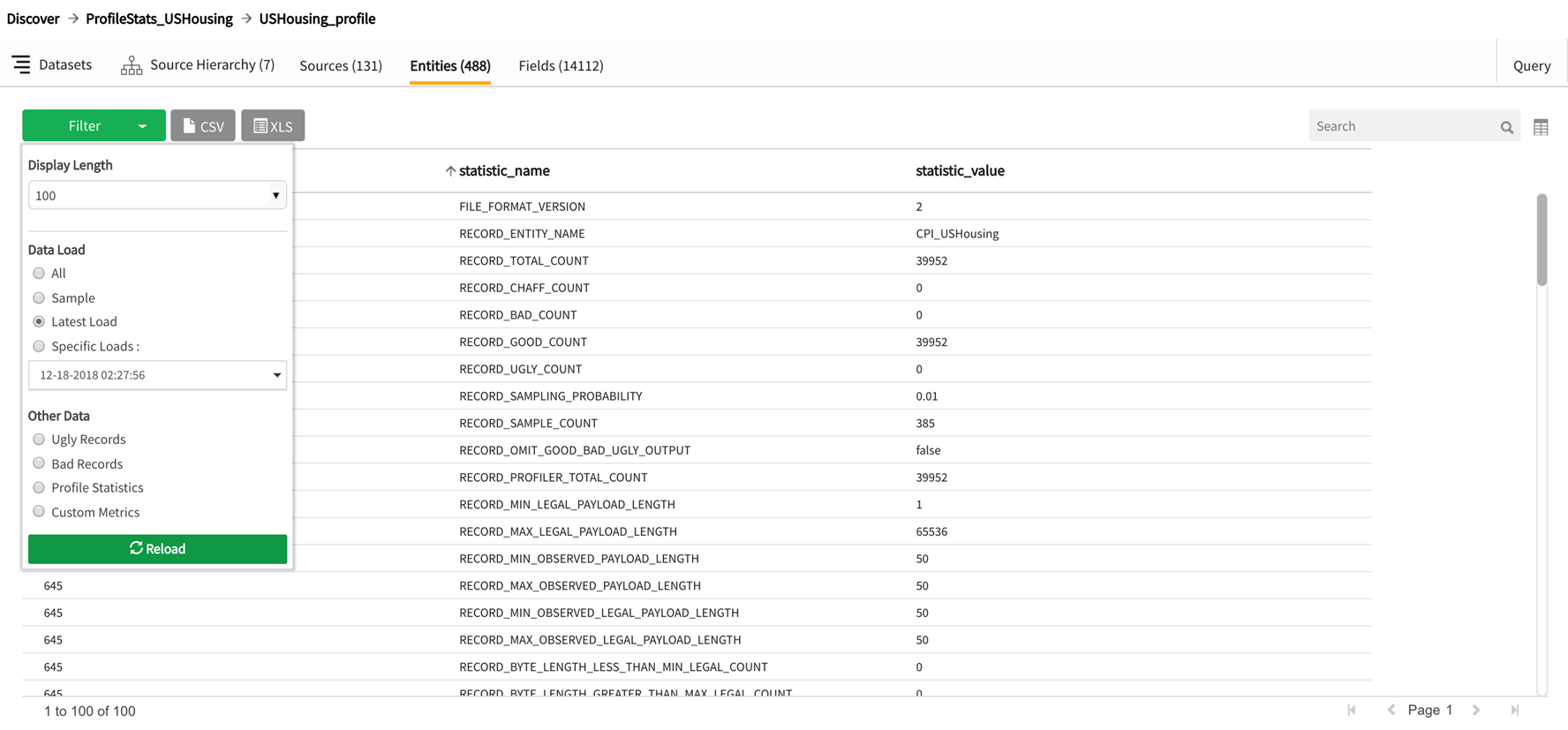Select the RECORD_BYTE_LENGTH_LESS_THAN_MIN_LEGAL_COUNT cell
The width and height of the screenshot is (1568, 730).
coord(614,667)
